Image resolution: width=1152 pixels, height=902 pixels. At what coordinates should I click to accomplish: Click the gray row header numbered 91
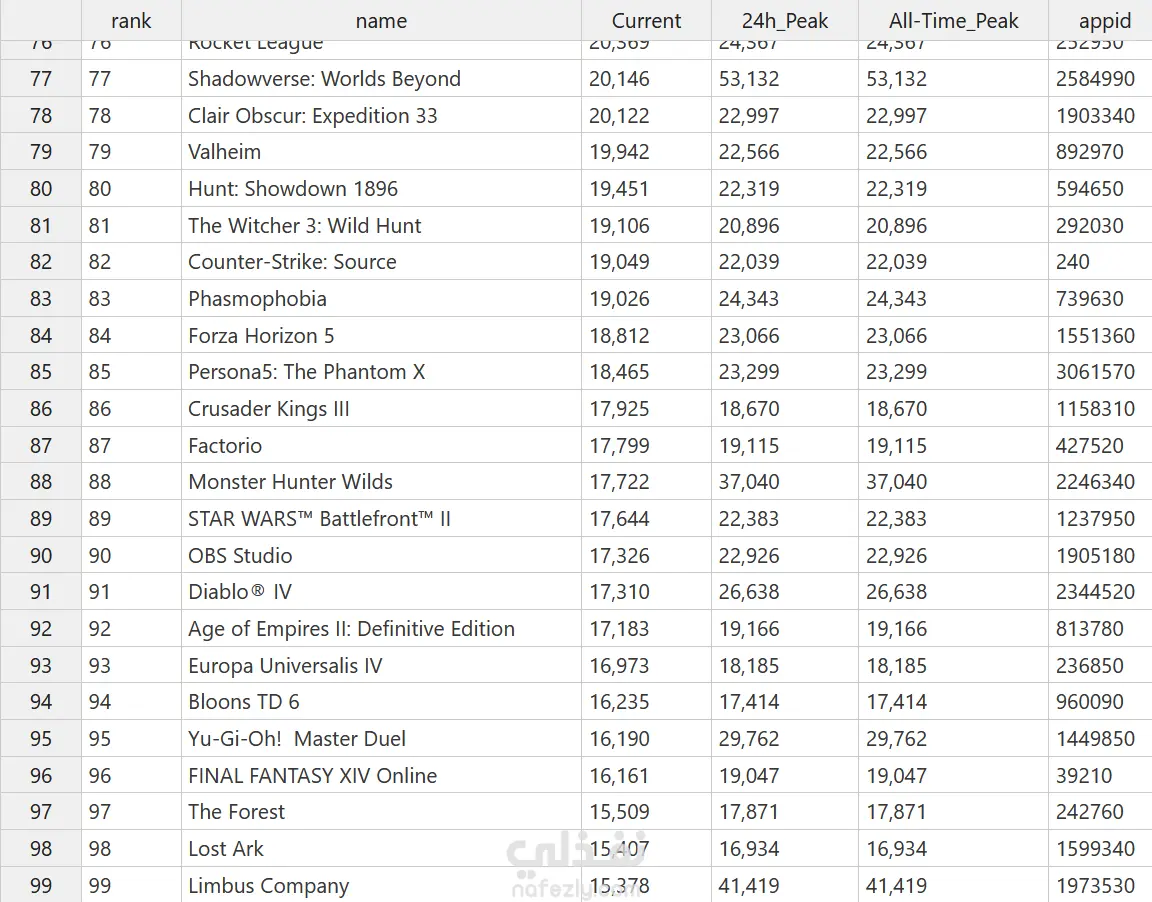coord(41,592)
